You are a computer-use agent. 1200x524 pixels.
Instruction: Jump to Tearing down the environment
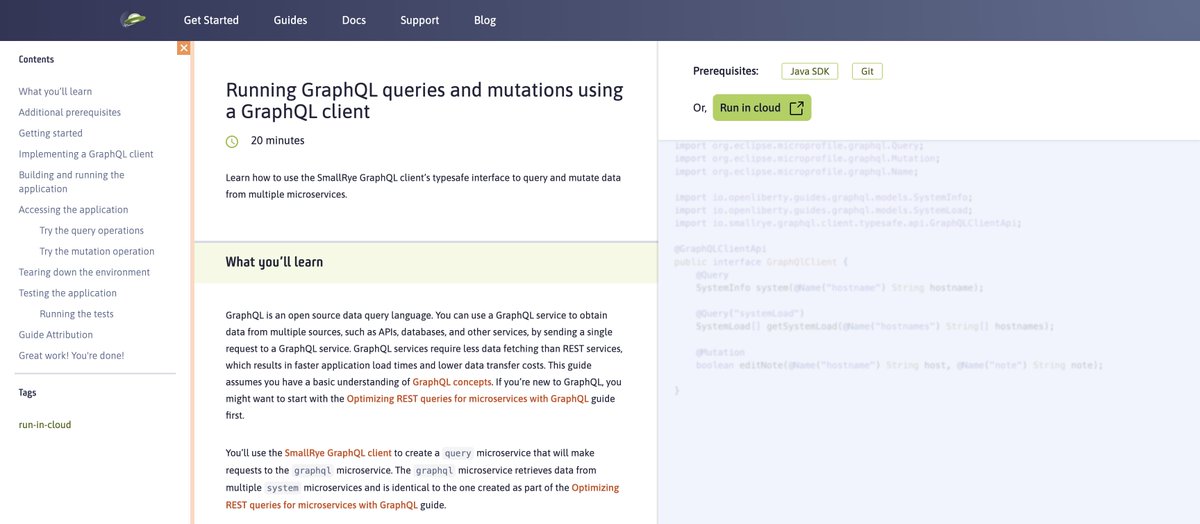click(x=85, y=272)
